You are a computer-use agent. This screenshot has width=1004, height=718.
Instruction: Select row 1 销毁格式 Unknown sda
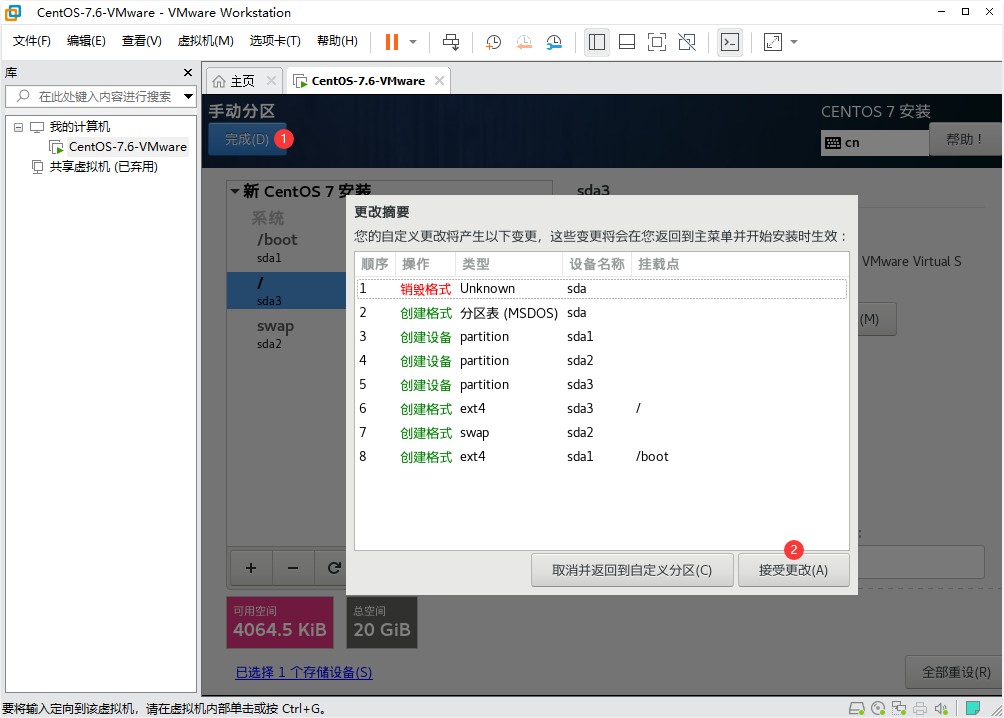click(602, 289)
